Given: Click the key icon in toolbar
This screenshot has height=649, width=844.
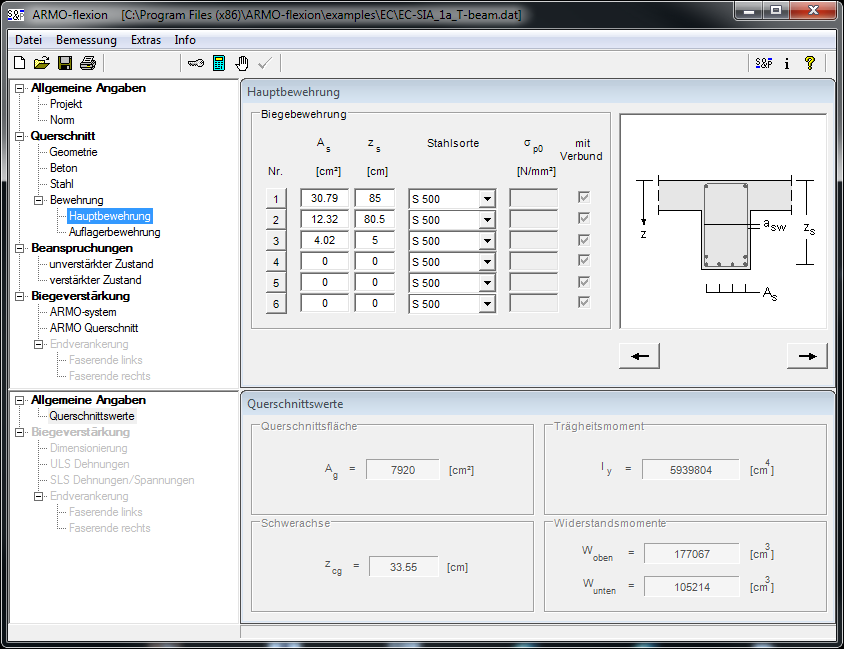Looking at the screenshot, I should [x=196, y=63].
